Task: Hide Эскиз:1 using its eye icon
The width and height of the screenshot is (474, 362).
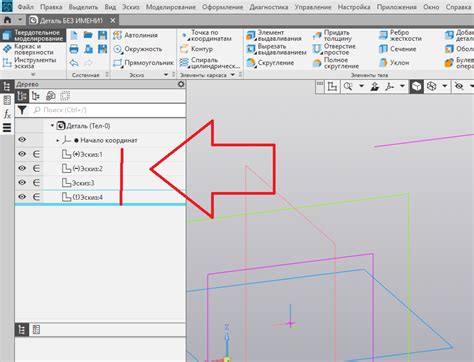Action: [x=22, y=154]
